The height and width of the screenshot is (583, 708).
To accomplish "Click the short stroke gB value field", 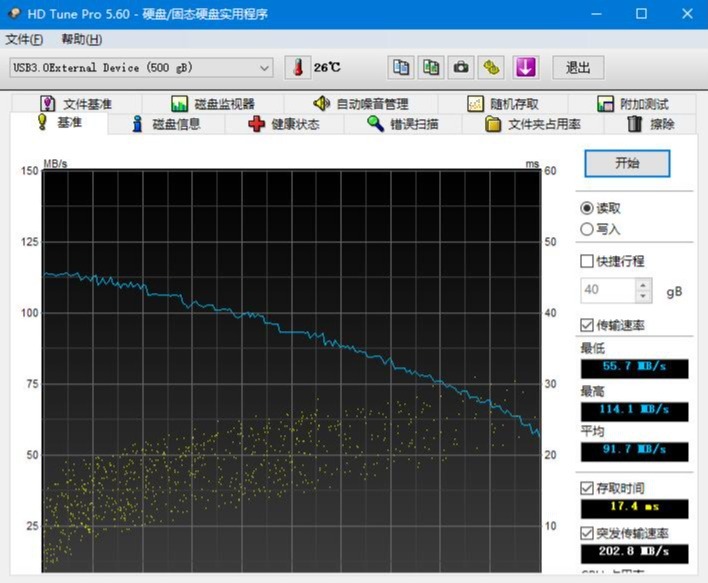I will tap(608, 290).
